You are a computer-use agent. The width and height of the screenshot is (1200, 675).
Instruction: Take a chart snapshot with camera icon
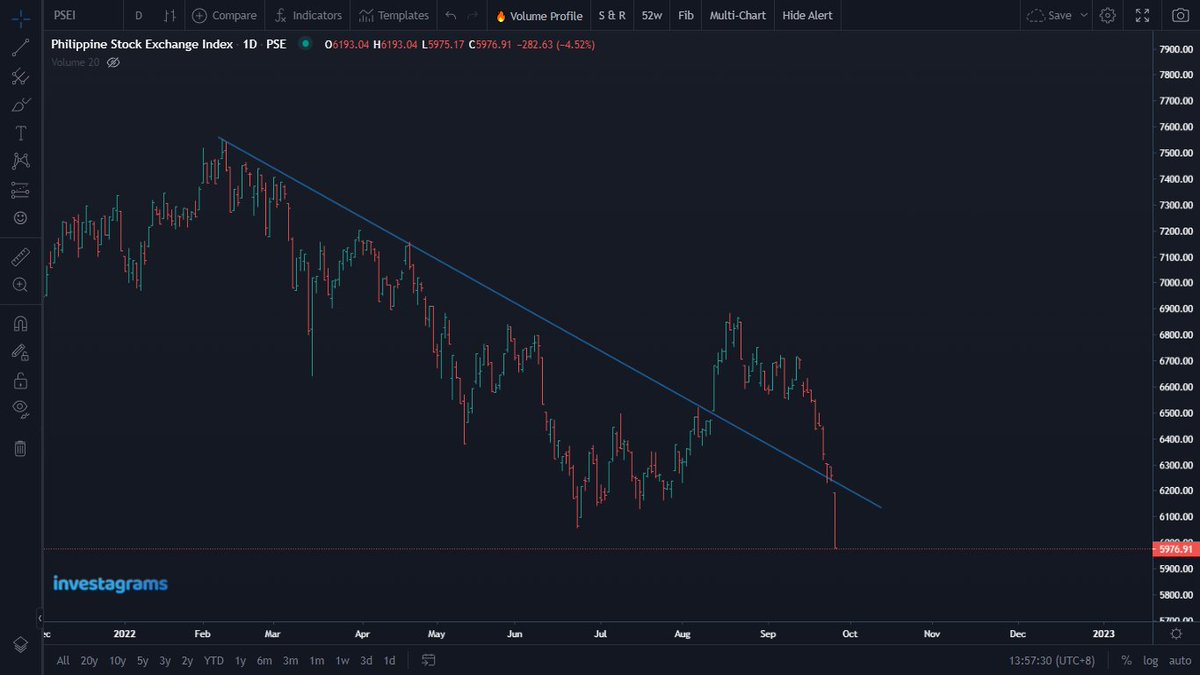pos(1179,15)
